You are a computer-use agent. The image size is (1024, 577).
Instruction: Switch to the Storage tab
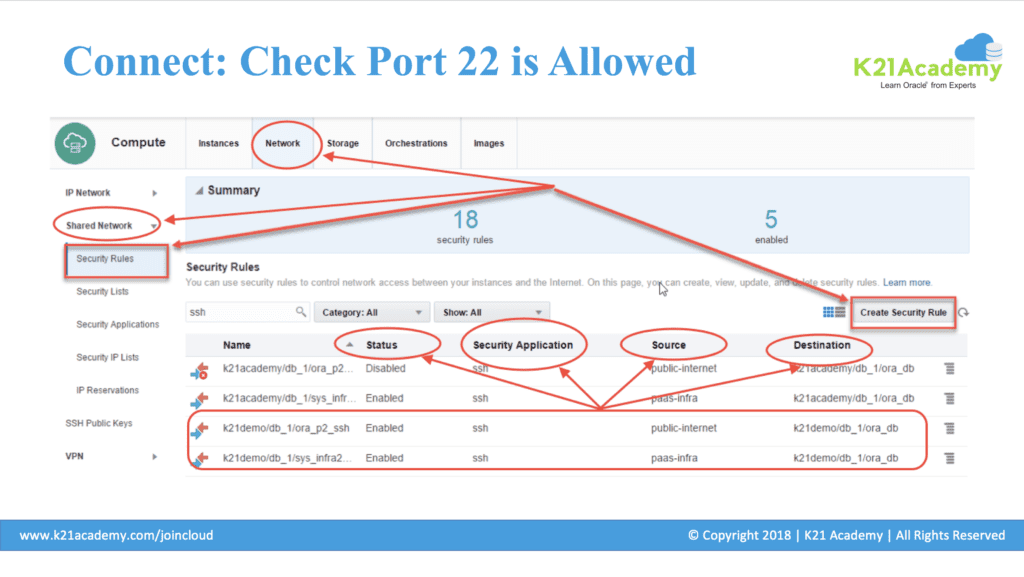point(342,143)
